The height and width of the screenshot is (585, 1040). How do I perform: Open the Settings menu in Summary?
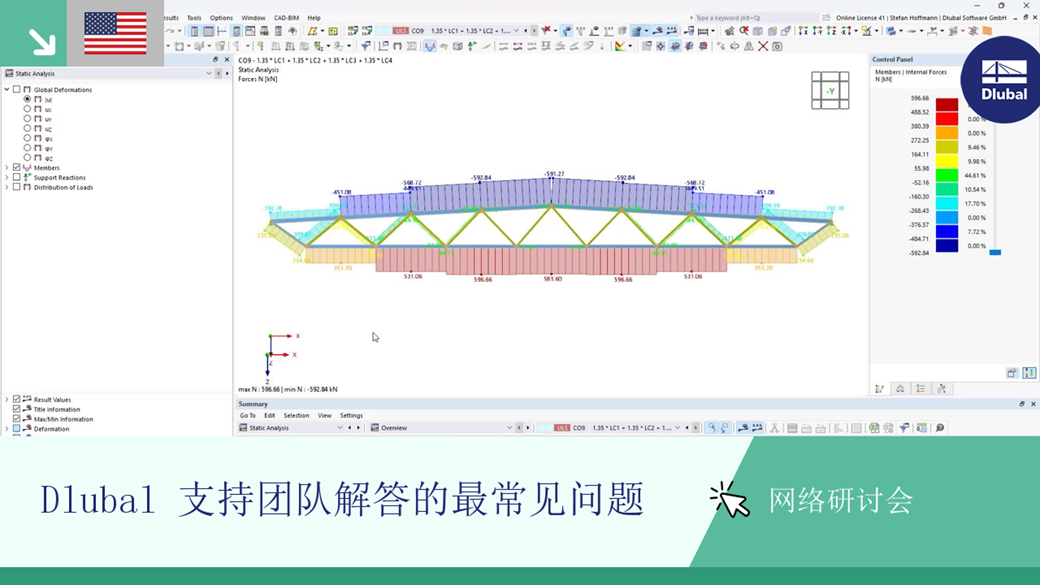[352, 415]
